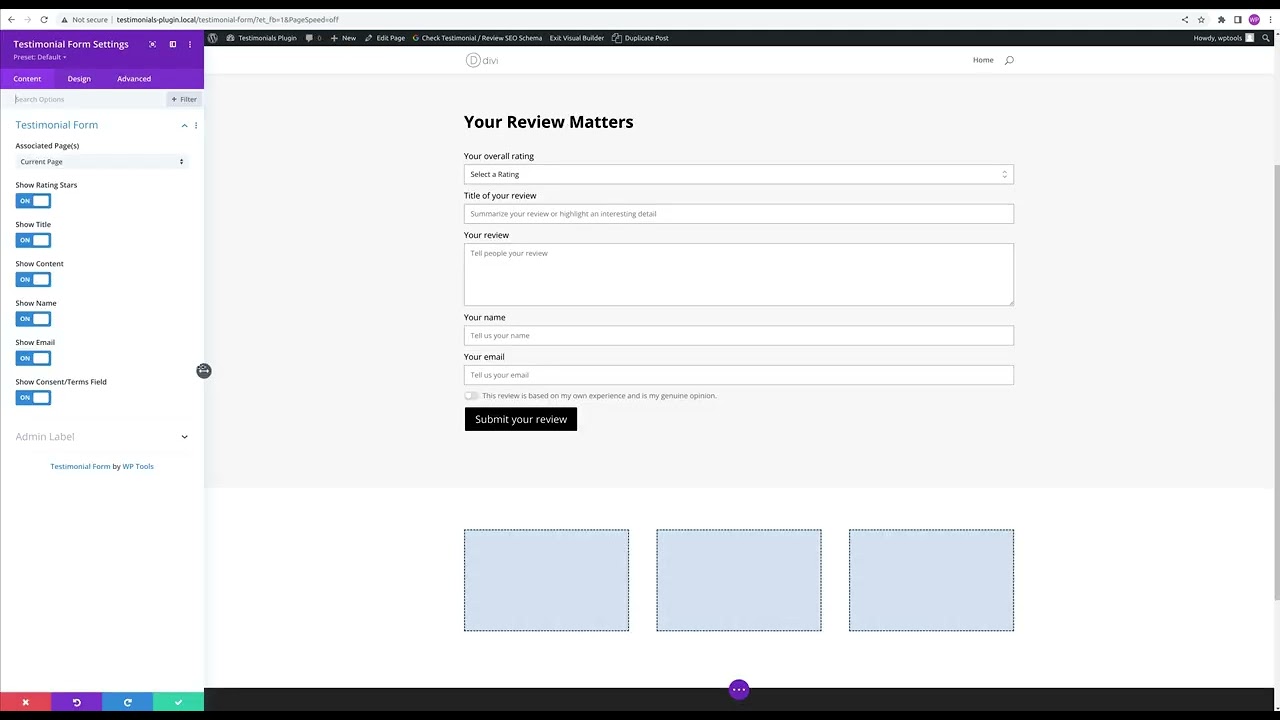Viewport: 1280px width, 720px height.
Task: Click Edit Page in admin bar
Action: (385, 38)
